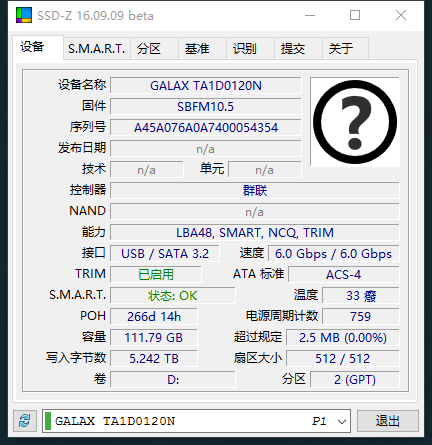Click the power cycle count 759
This screenshot has width=432, height=445.
[361, 317]
